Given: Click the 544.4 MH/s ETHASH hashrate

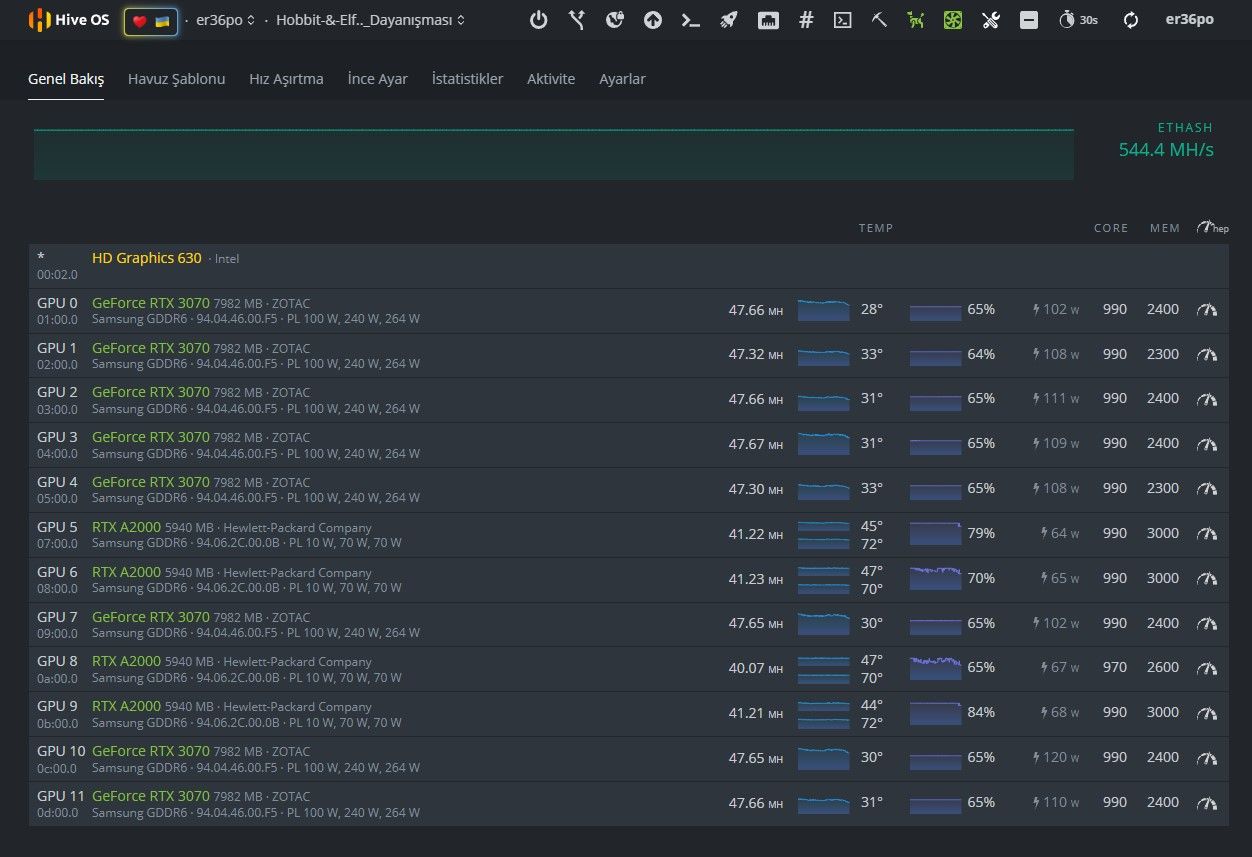Looking at the screenshot, I should click(x=1166, y=150).
